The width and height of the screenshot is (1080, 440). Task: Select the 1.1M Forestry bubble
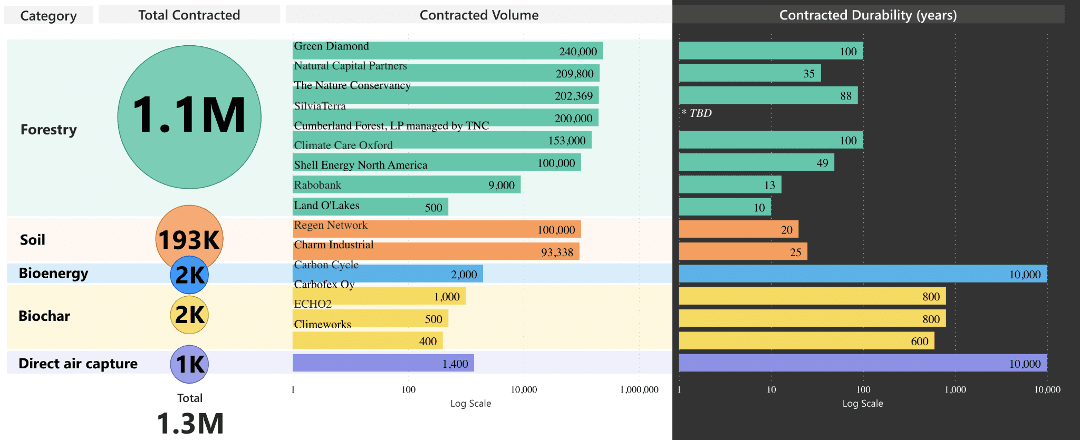(190, 116)
